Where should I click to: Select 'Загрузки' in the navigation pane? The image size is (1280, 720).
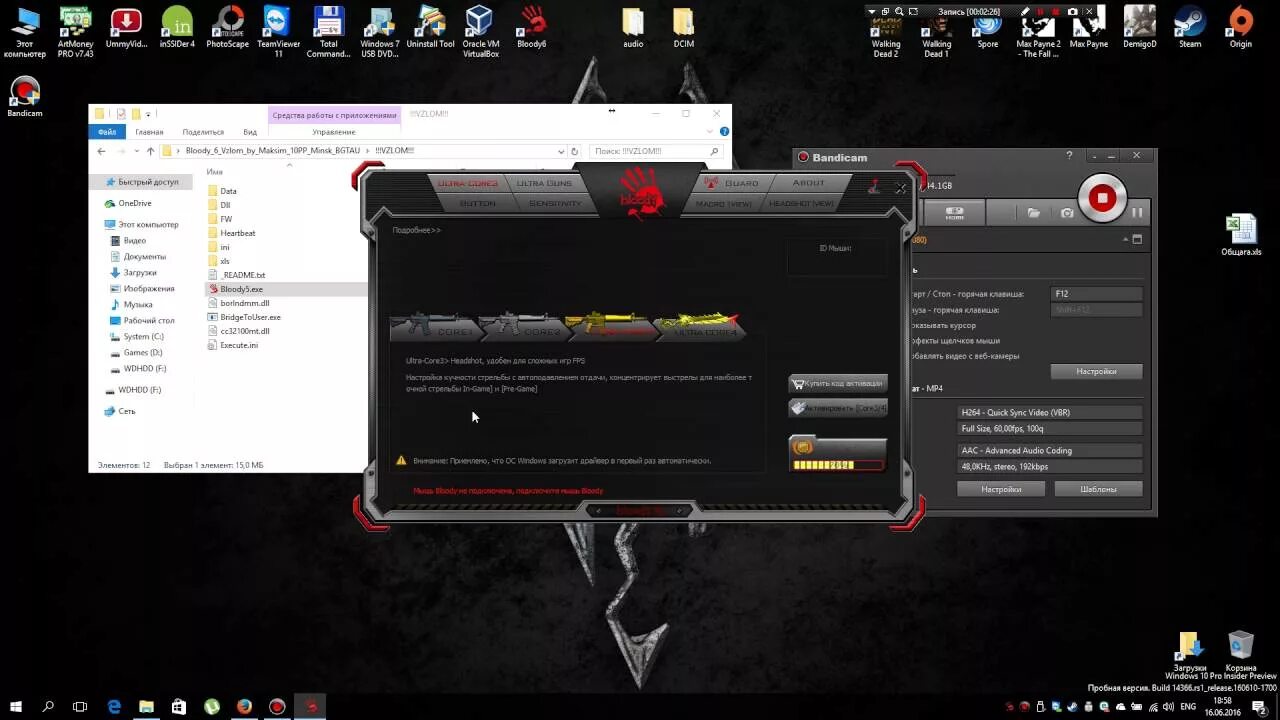pyautogui.click(x=133, y=272)
